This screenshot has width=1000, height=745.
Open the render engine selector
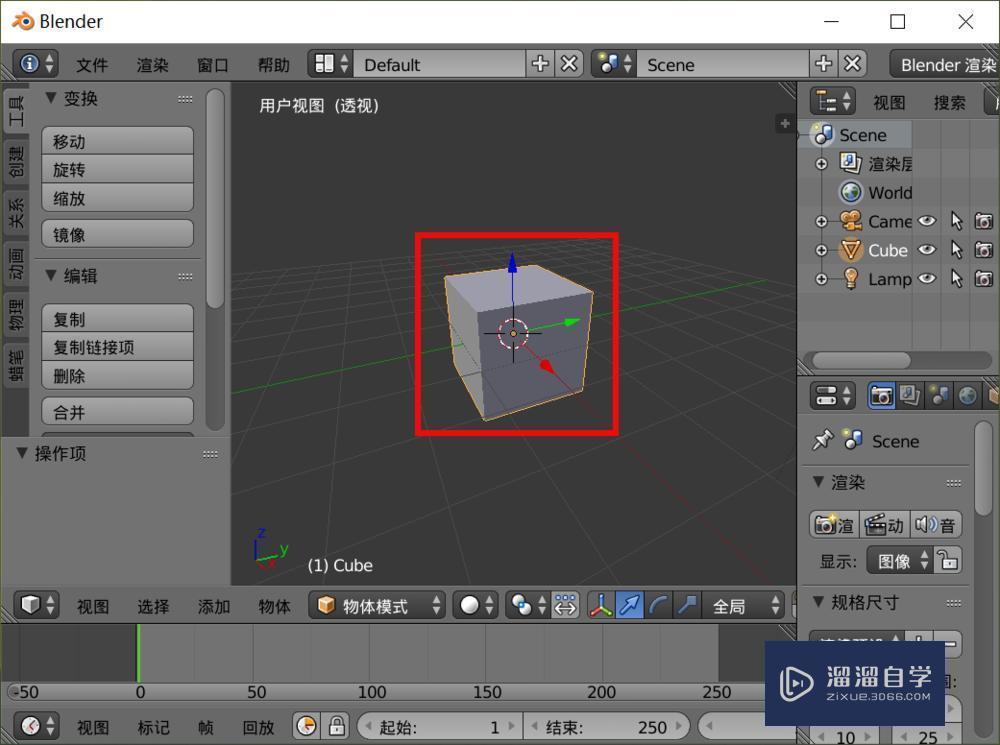pos(945,64)
